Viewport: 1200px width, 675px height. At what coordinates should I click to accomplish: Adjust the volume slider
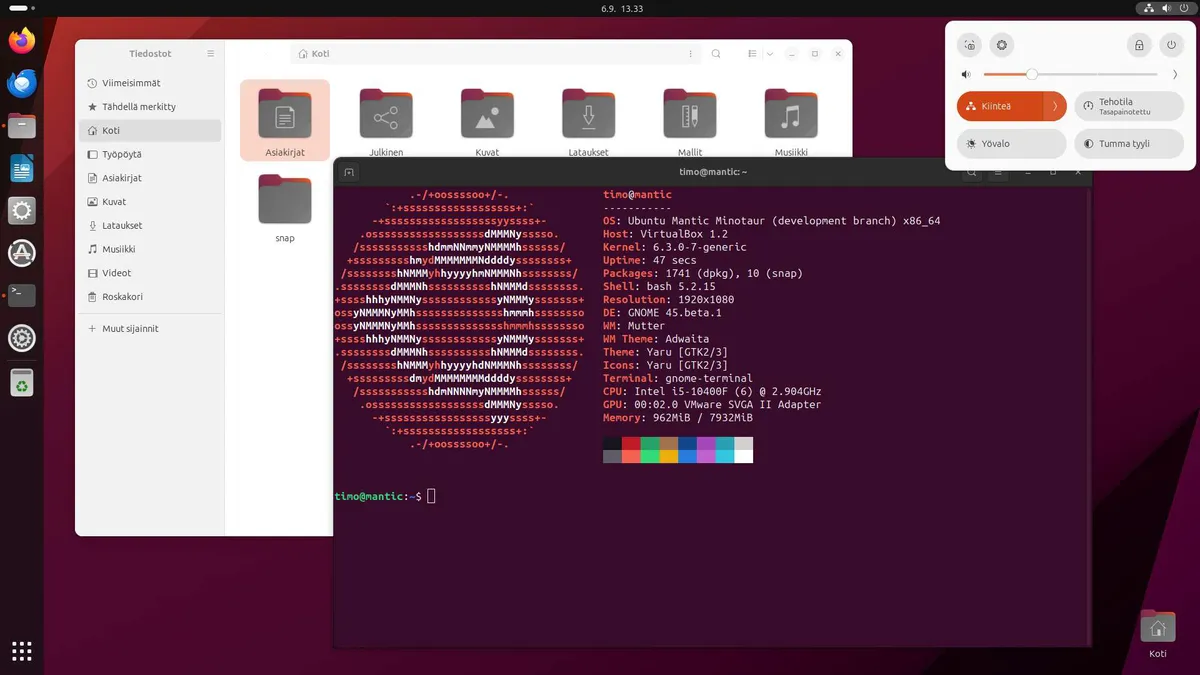1030,73
